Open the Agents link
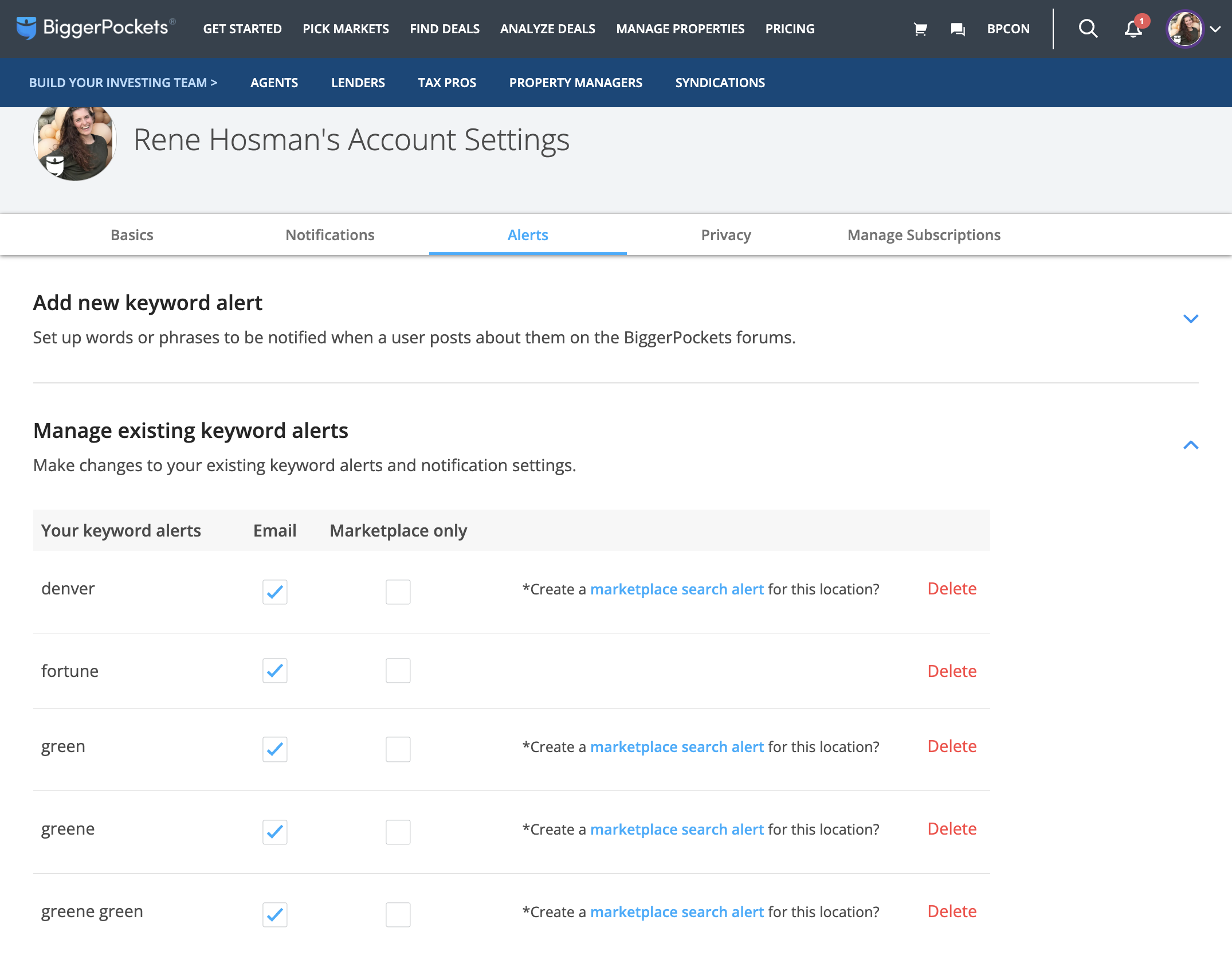The width and height of the screenshot is (1232, 955). 274,83
